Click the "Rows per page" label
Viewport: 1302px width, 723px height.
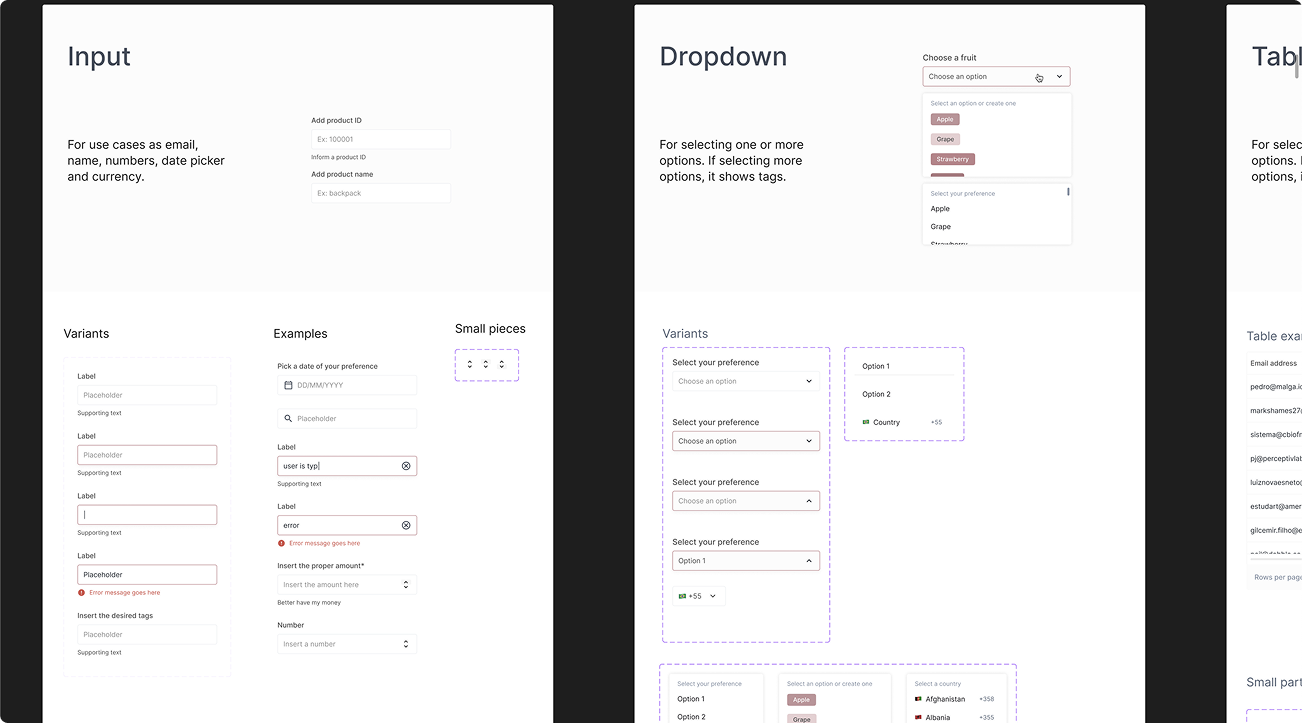pyautogui.click(x=1278, y=577)
